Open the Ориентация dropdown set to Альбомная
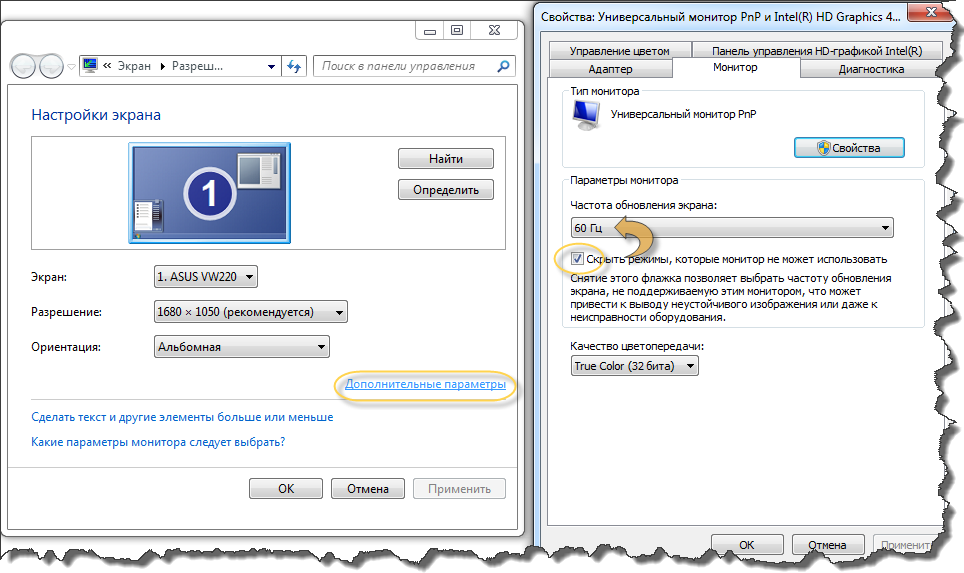The width and height of the screenshot is (964, 573). click(242, 347)
